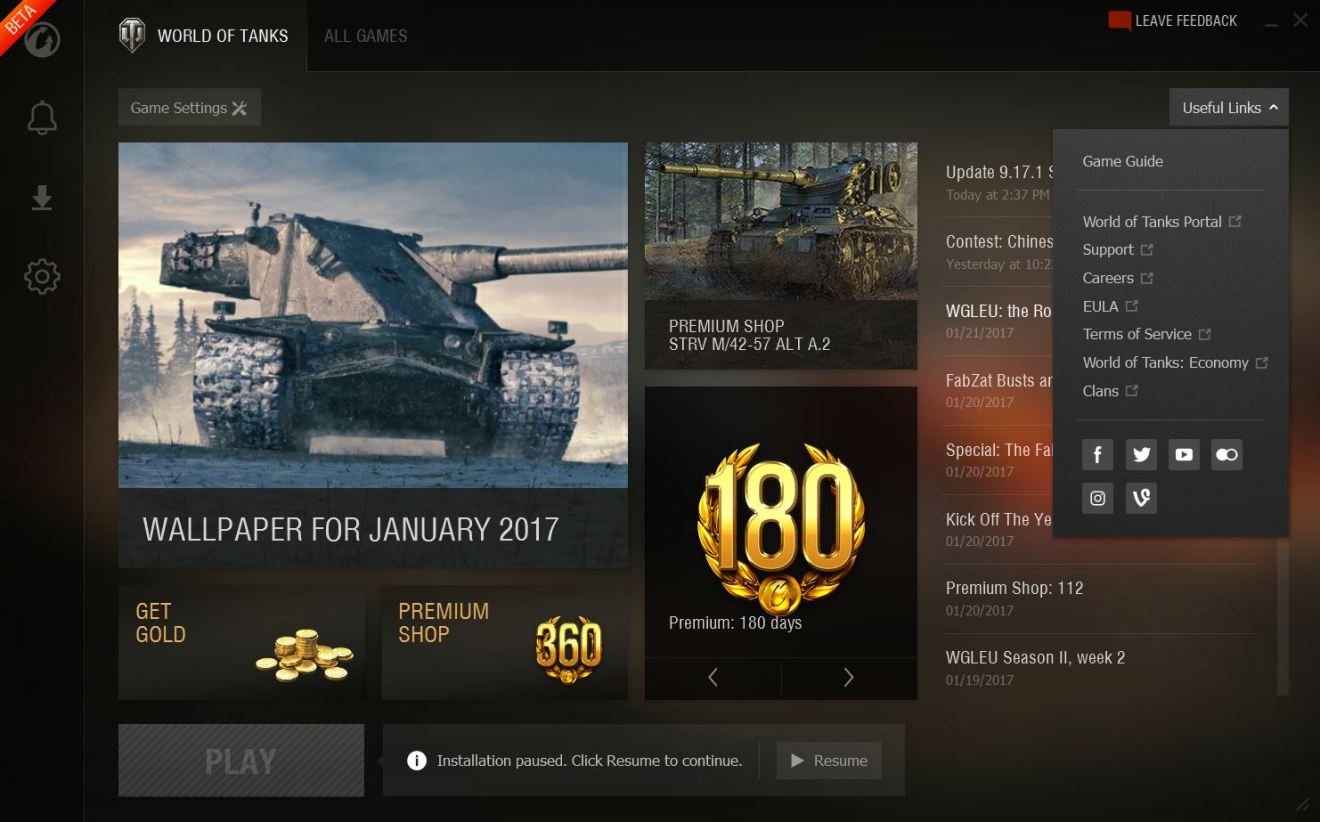
Task: Open the downloads icon in sidebar
Action: pyautogui.click(x=42, y=198)
